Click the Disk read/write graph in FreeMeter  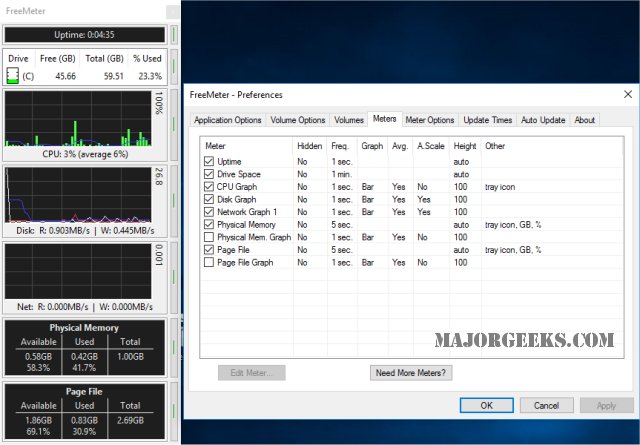tap(78, 195)
